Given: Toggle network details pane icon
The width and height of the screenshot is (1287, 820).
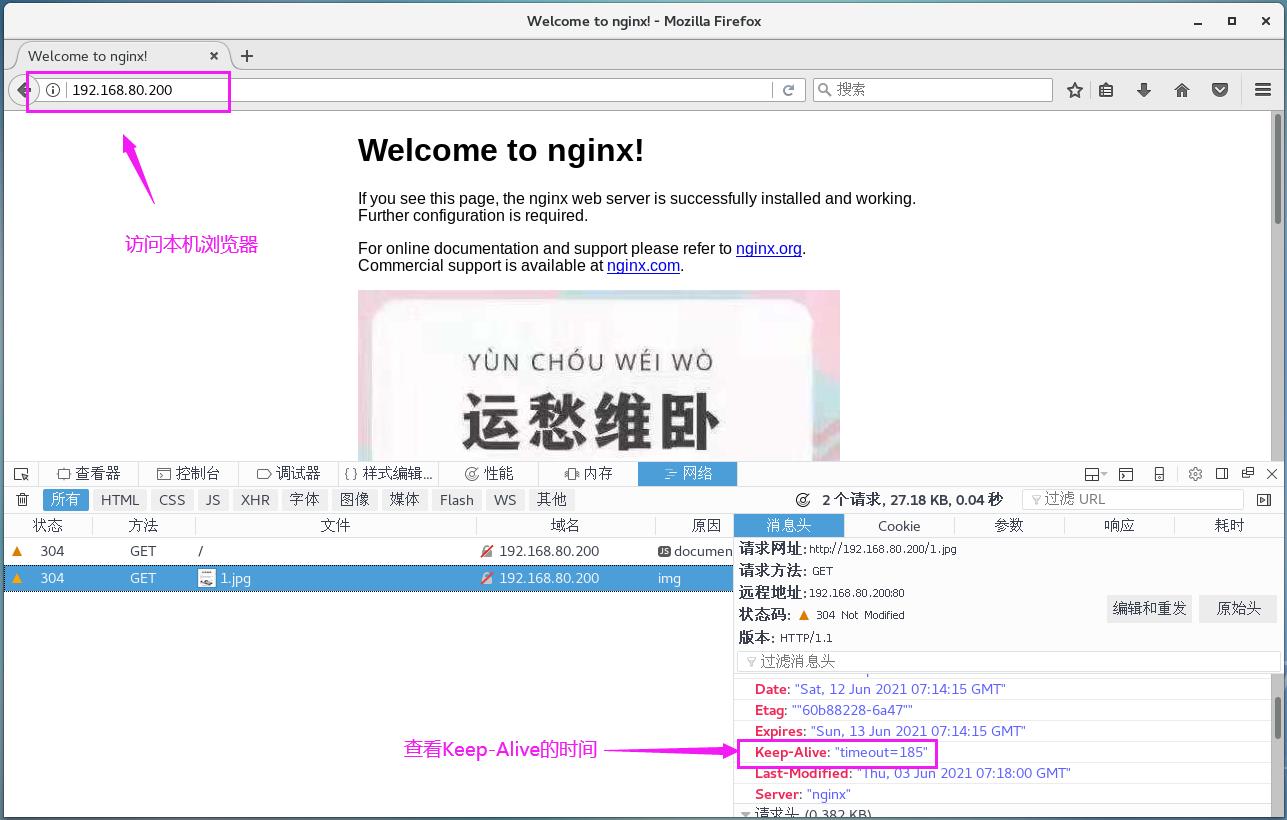Looking at the screenshot, I should click(1264, 499).
